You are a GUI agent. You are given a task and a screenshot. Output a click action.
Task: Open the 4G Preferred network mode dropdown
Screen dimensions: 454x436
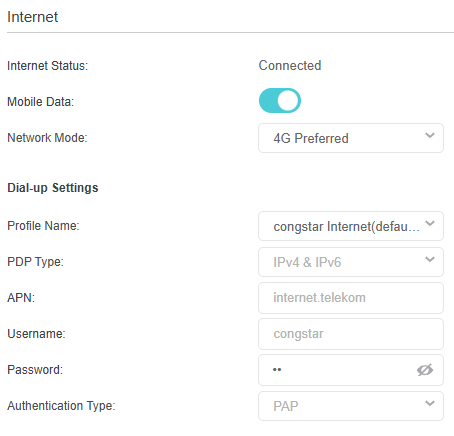(351, 138)
